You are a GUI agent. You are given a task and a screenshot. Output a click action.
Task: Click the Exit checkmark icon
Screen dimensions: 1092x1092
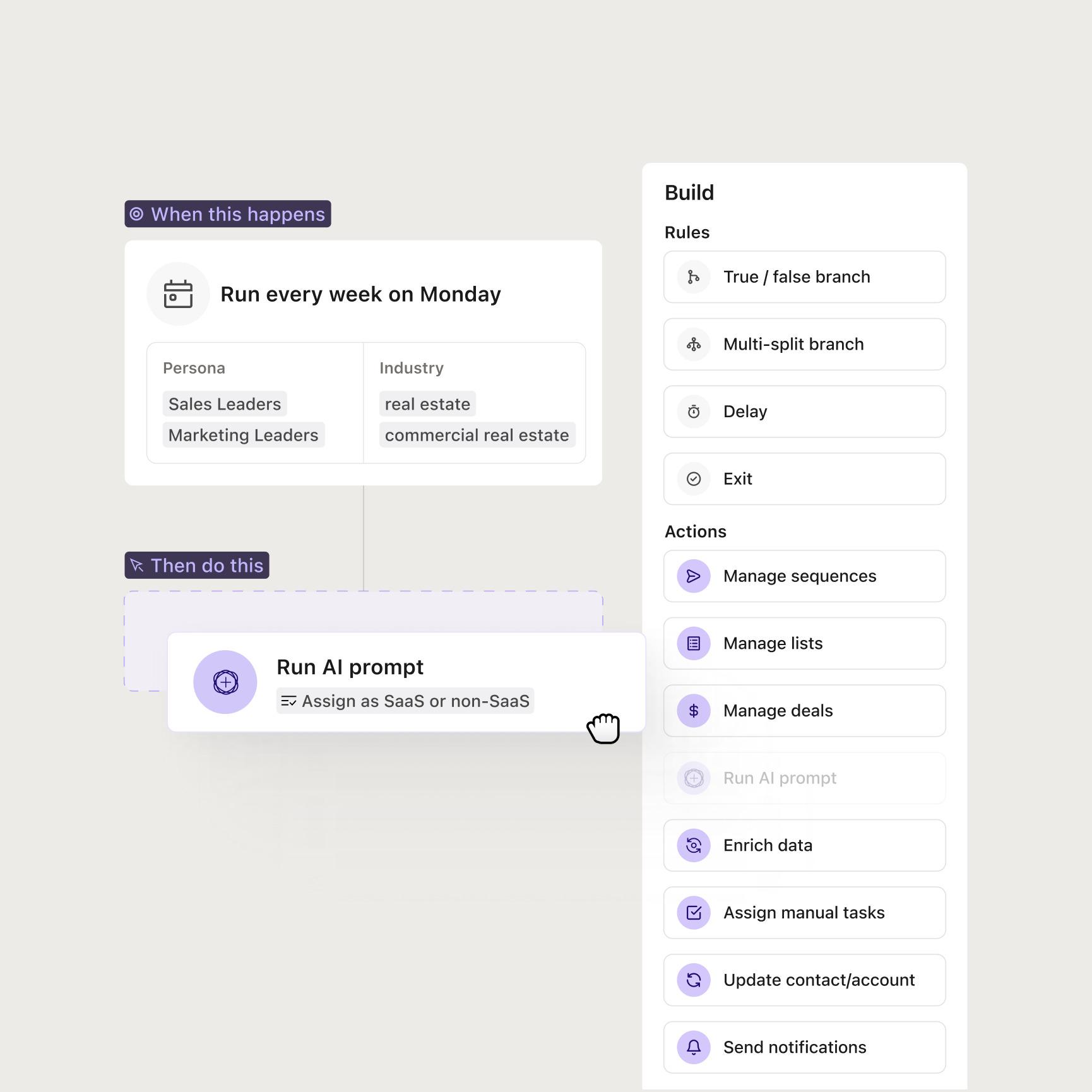point(694,479)
